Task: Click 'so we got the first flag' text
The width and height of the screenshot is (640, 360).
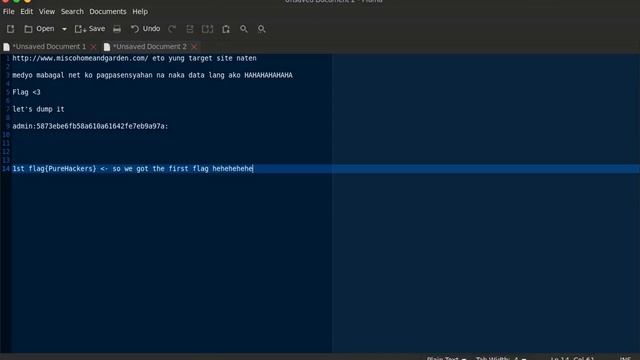Action: point(160,169)
